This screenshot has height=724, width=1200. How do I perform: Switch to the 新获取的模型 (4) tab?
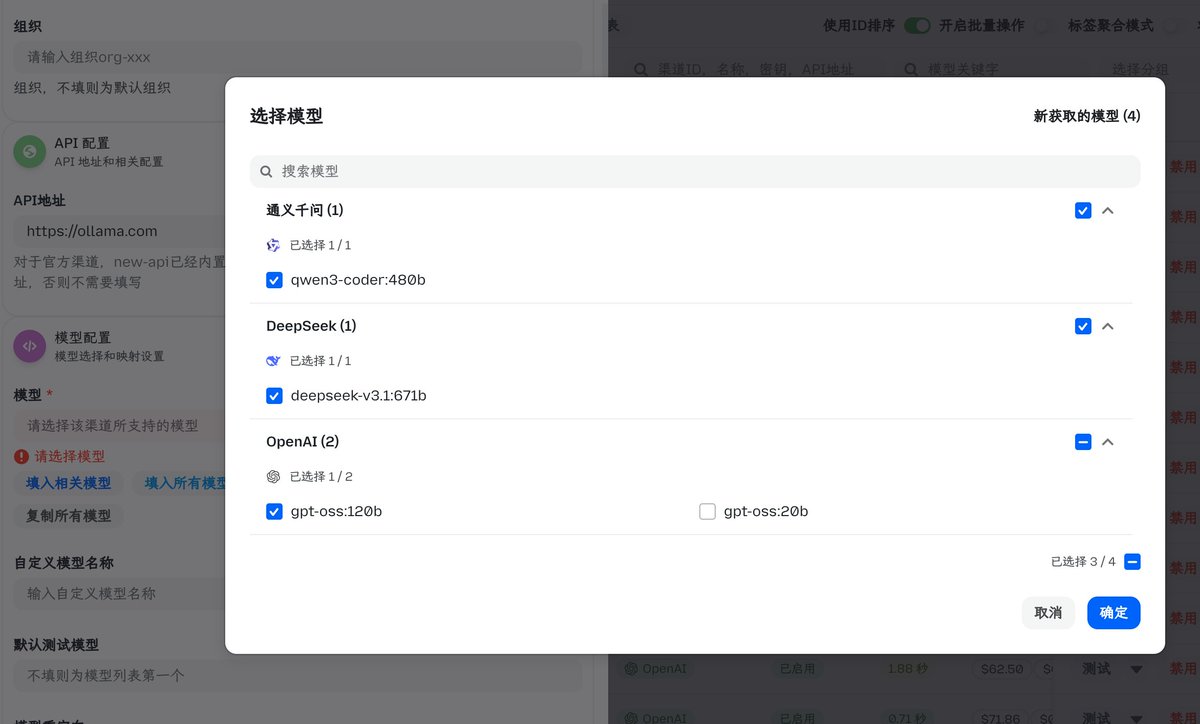point(1086,116)
